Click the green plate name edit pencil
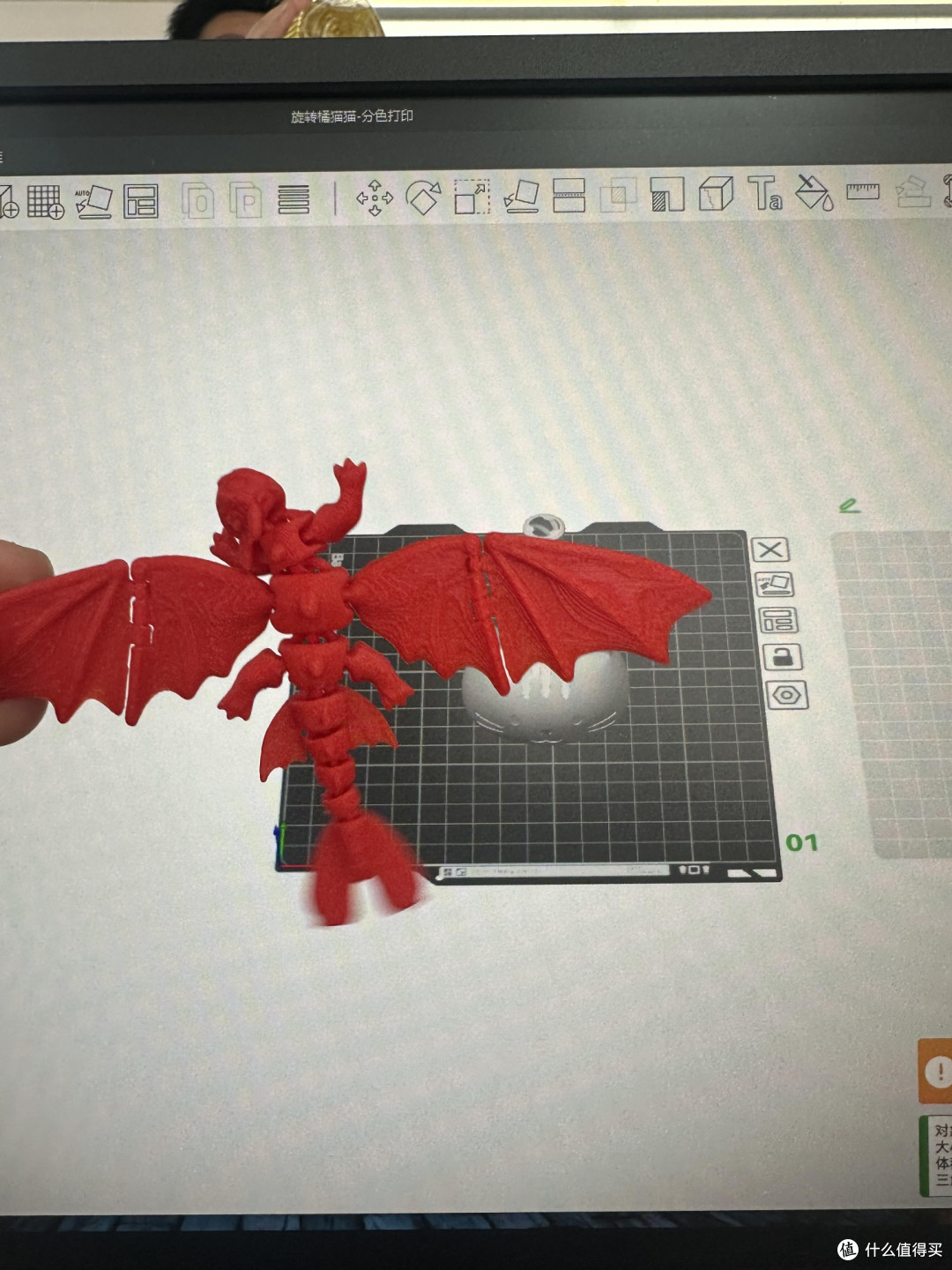The image size is (952, 1270). click(849, 505)
